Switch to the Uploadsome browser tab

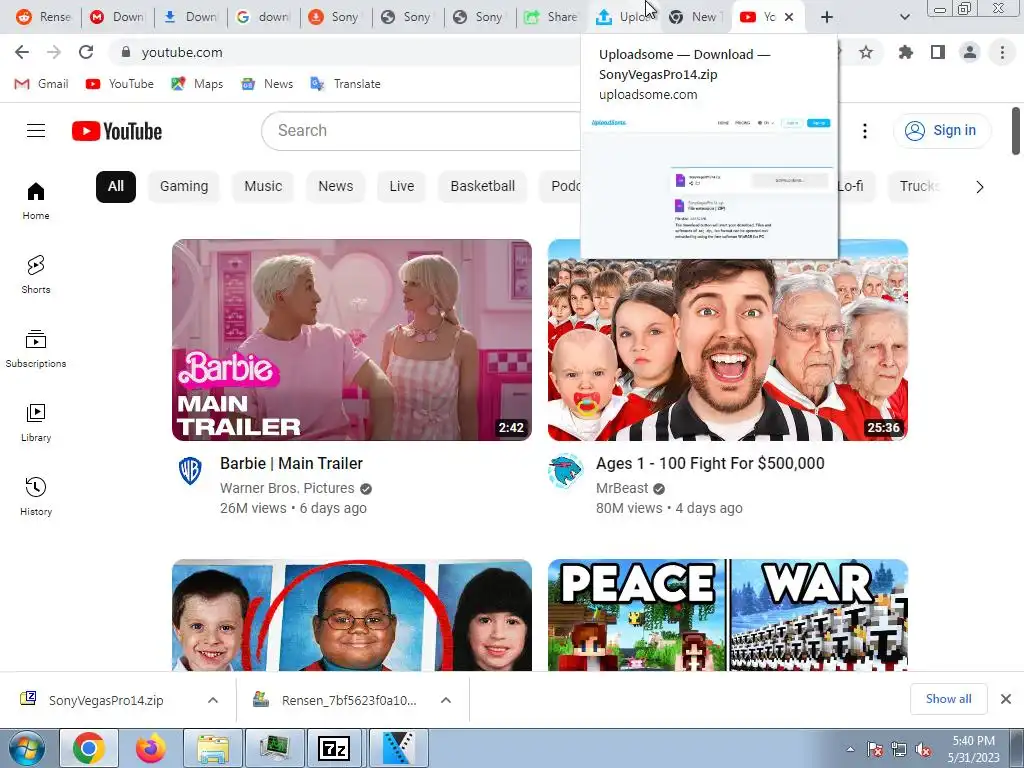coord(623,17)
